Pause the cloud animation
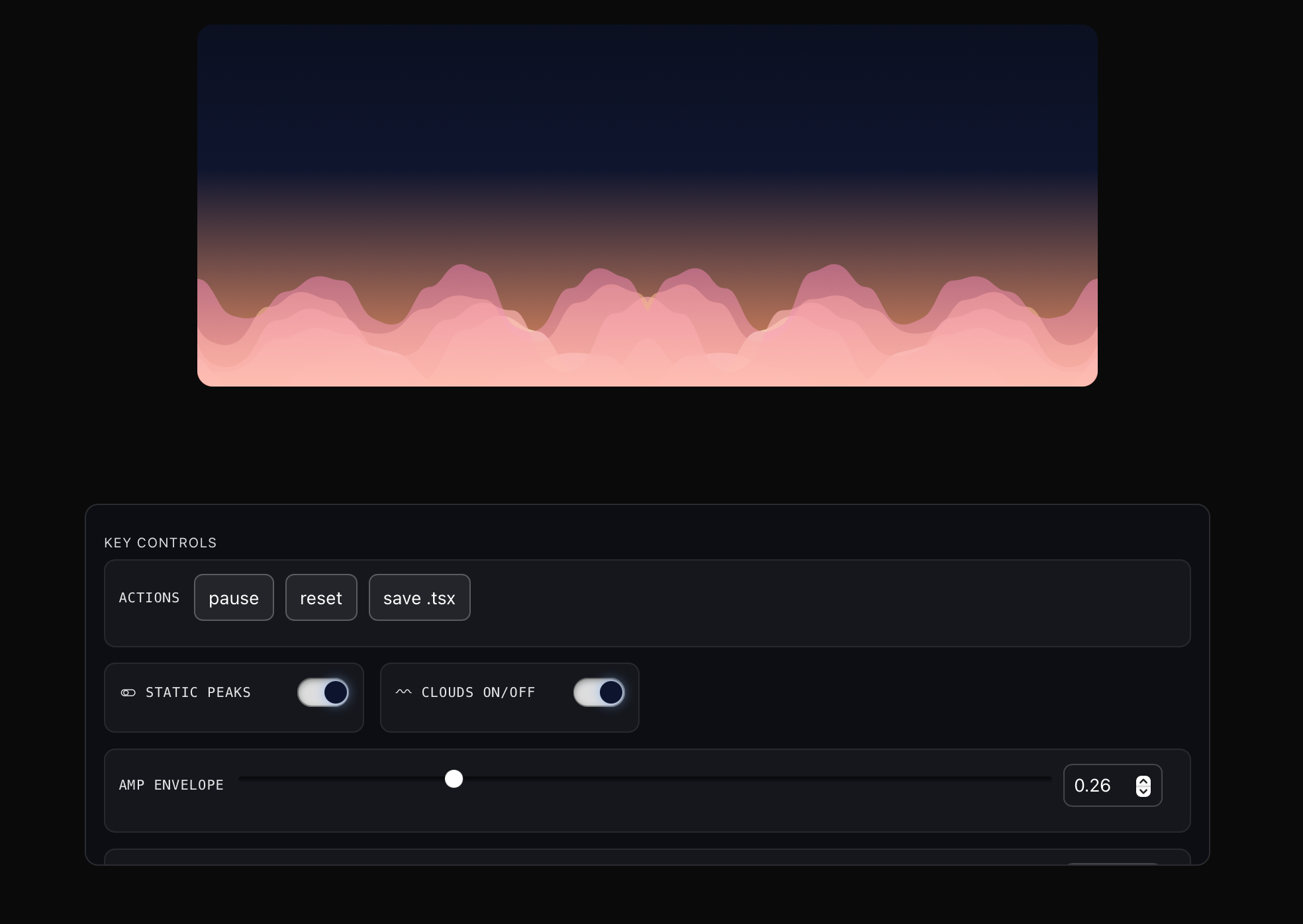Viewport: 1303px width, 924px height. 234,598
